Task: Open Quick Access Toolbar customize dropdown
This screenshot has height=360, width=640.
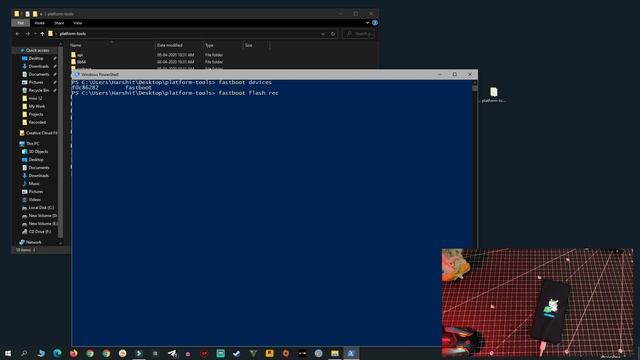Action: point(41,14)
